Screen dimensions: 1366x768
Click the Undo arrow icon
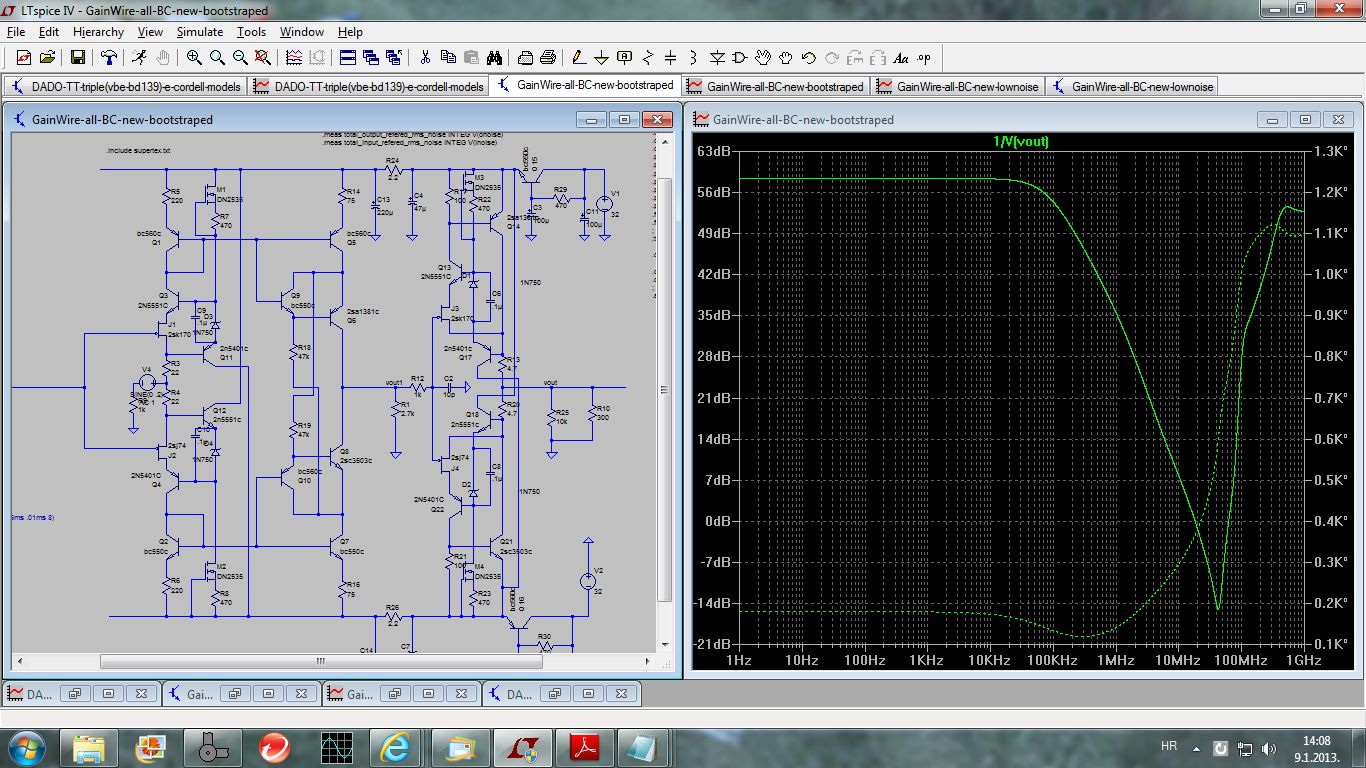809,57
